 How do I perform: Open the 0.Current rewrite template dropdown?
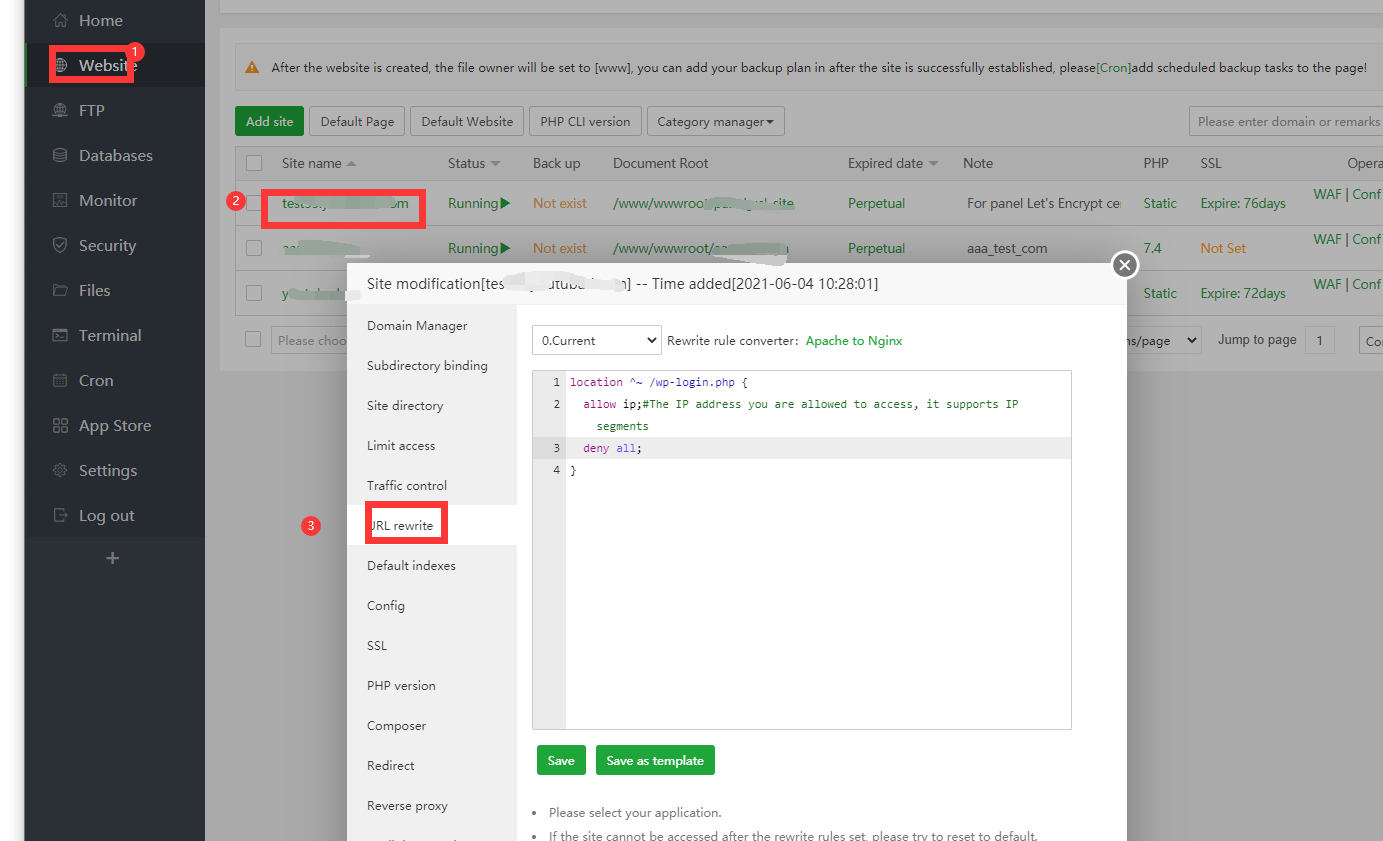pyautogui.click(x=596, y=340)
